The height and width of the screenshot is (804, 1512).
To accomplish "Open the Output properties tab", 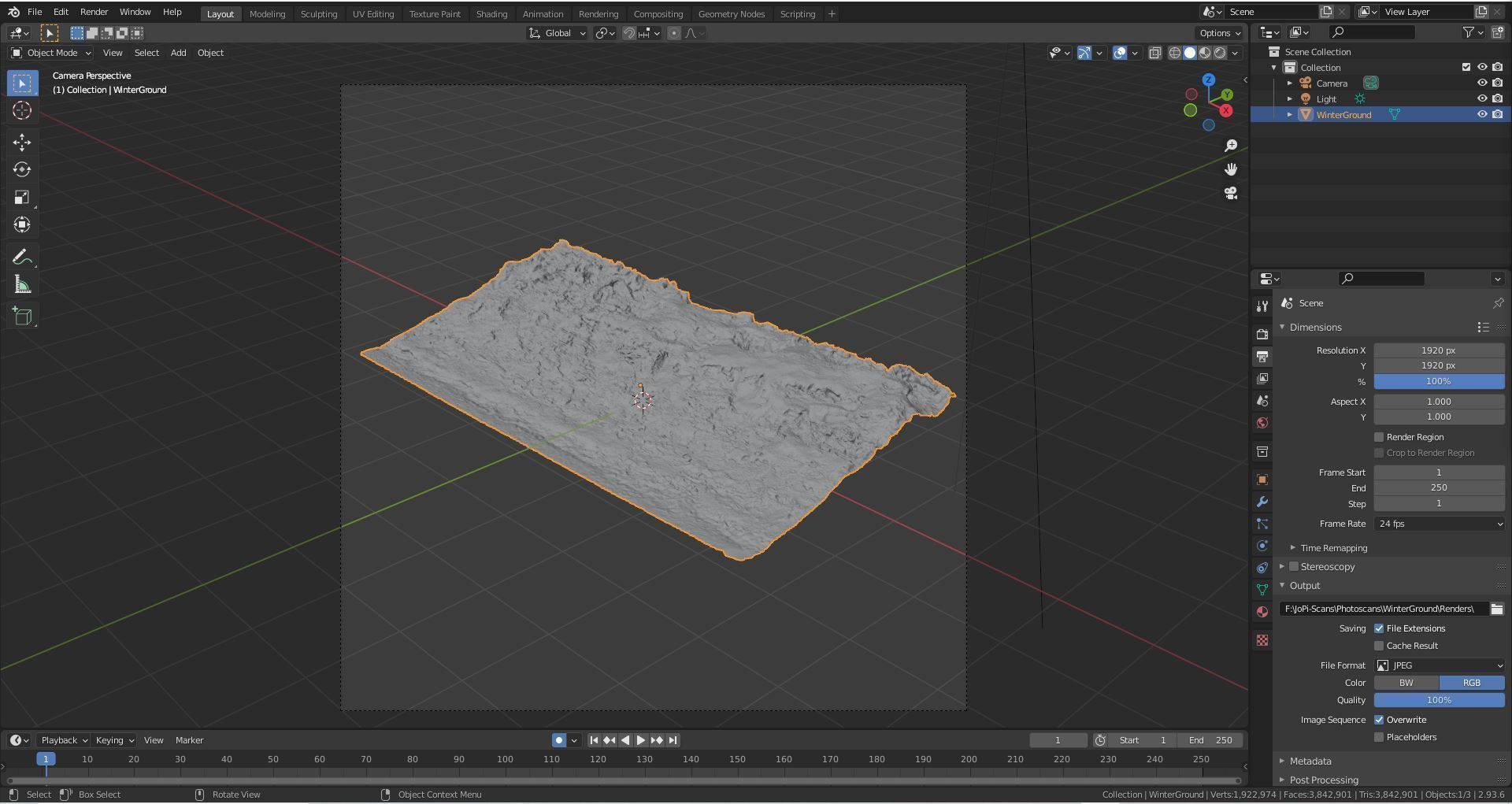I will [1262, 357].
